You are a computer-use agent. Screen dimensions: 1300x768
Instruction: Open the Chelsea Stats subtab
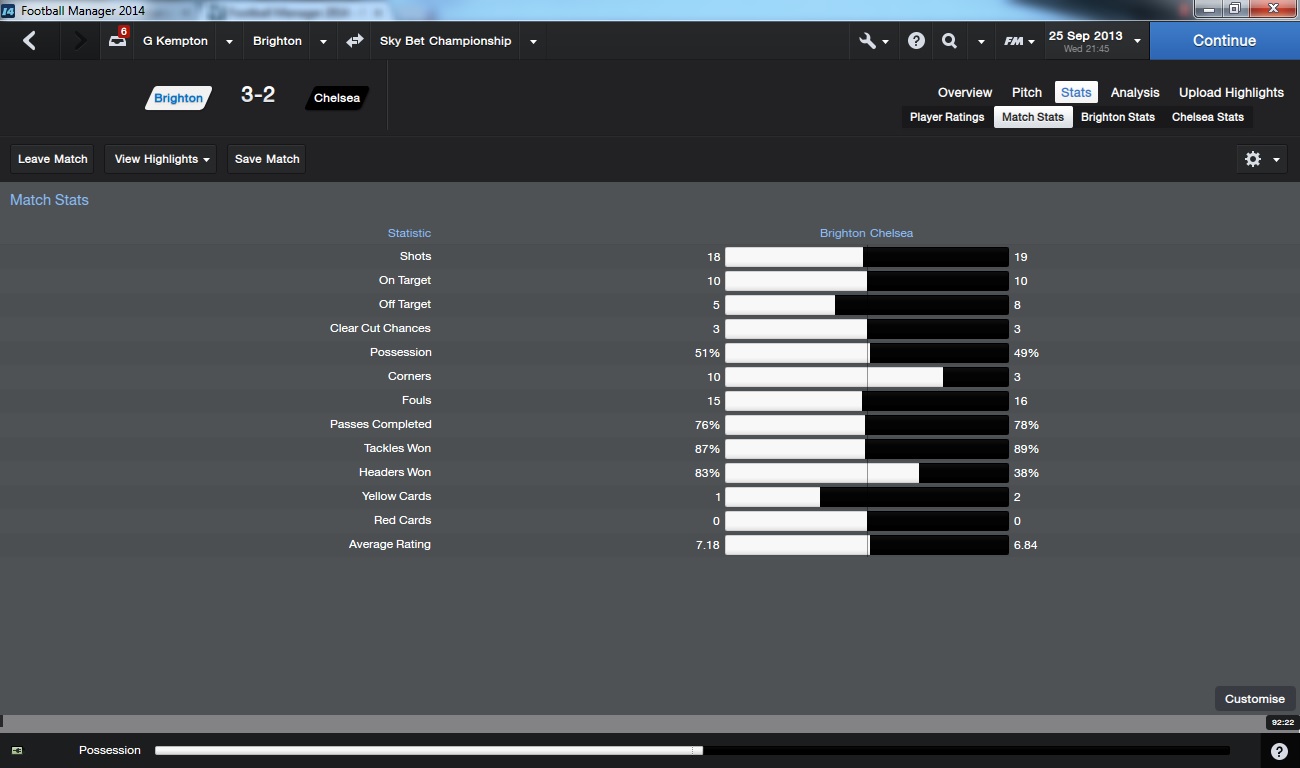pyautogui.click(x=1208, y=117)
